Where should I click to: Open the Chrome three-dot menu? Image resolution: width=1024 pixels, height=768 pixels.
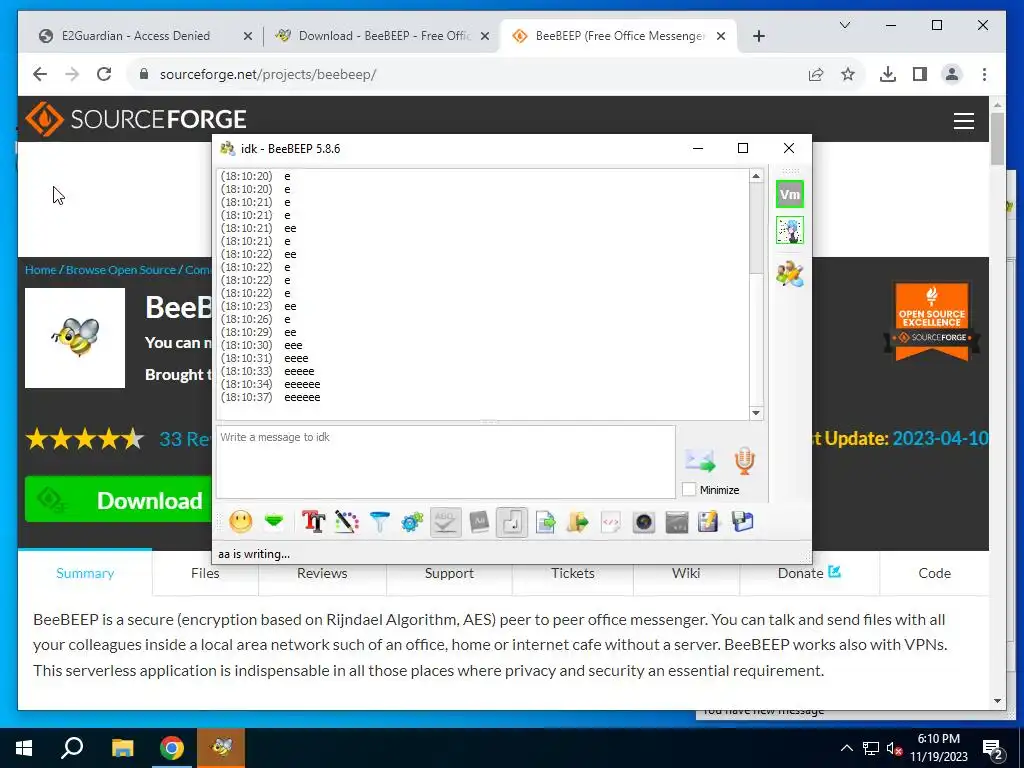click(x=984, y=74)
